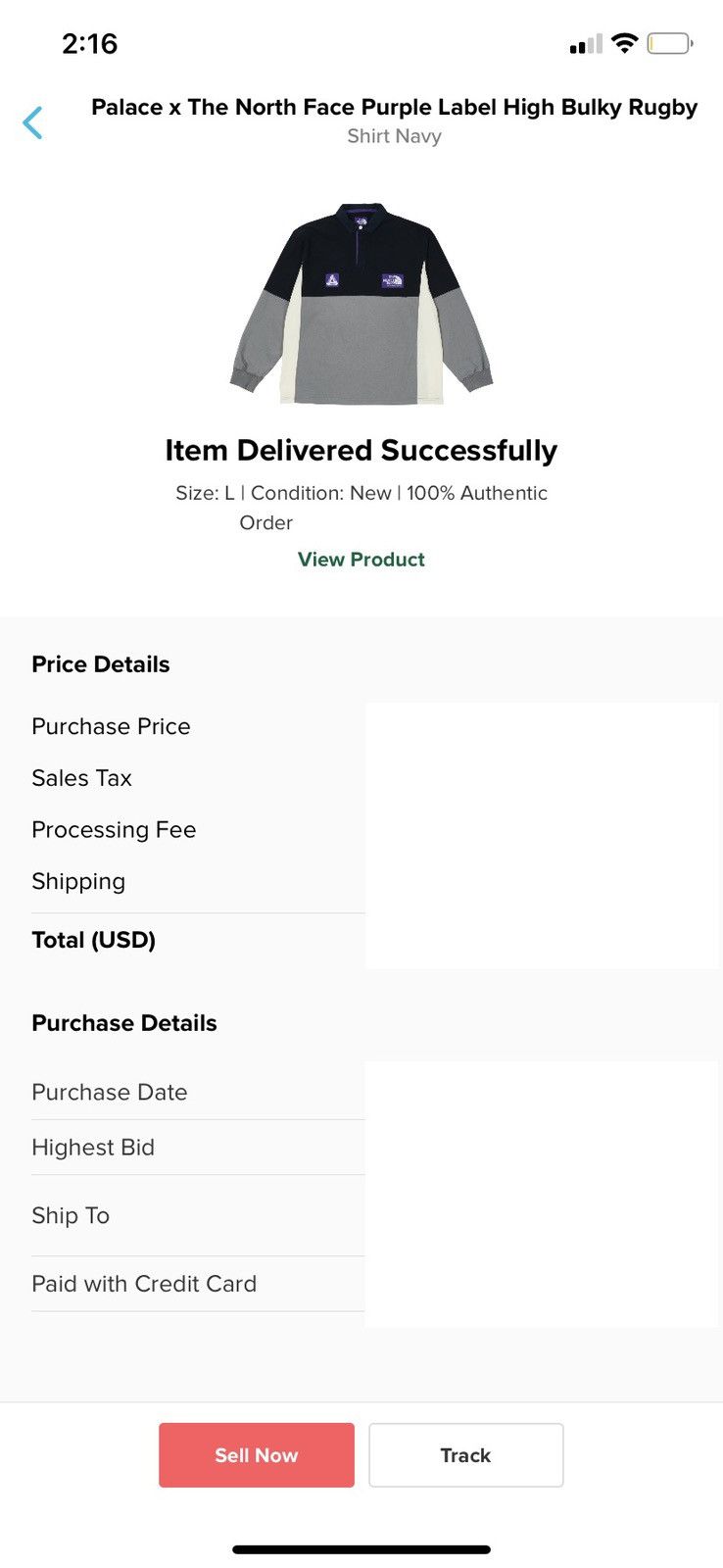Viewport: 723px width, 1568px height.
Task: Tap the Wi-Fi status icon
Action: [624, 43]
